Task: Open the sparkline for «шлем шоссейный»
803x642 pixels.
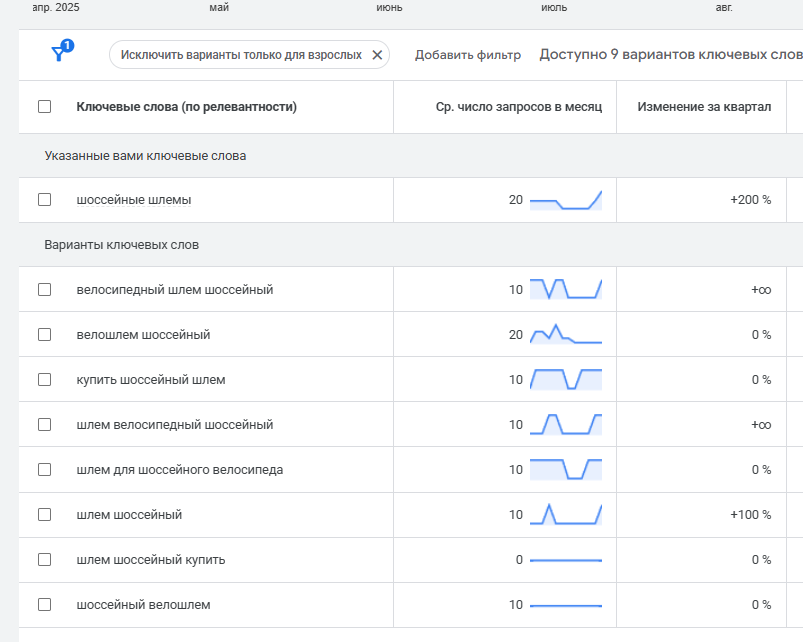Action: coord(565,515)
